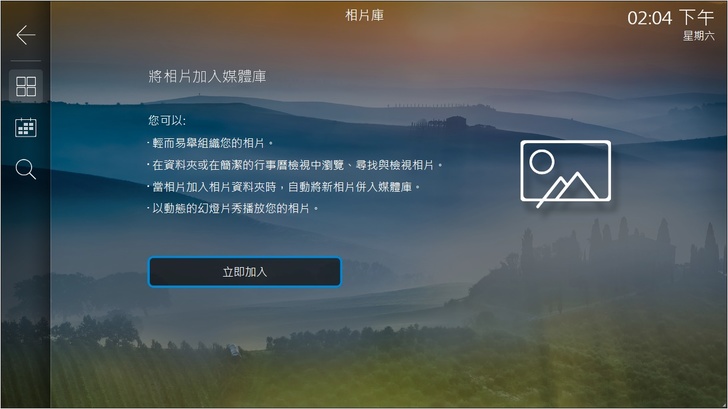The height and width of the screenshot is (409, 728).
Task: Click the sun circle inside the picture icon
Action: pyautogui.click(x=542, y=162)
